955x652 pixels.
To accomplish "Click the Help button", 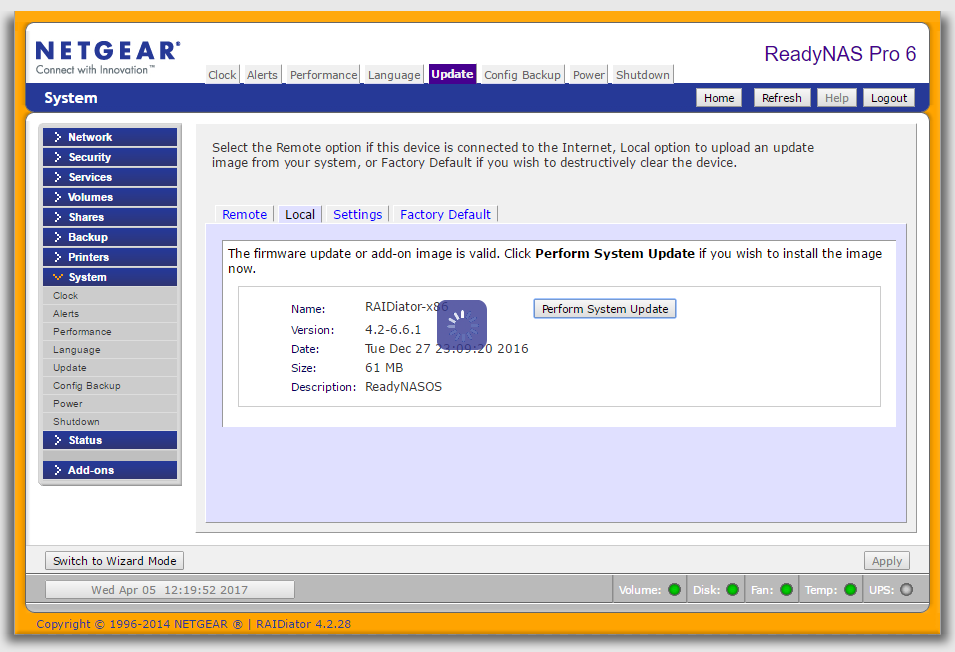I will (837, 98).
